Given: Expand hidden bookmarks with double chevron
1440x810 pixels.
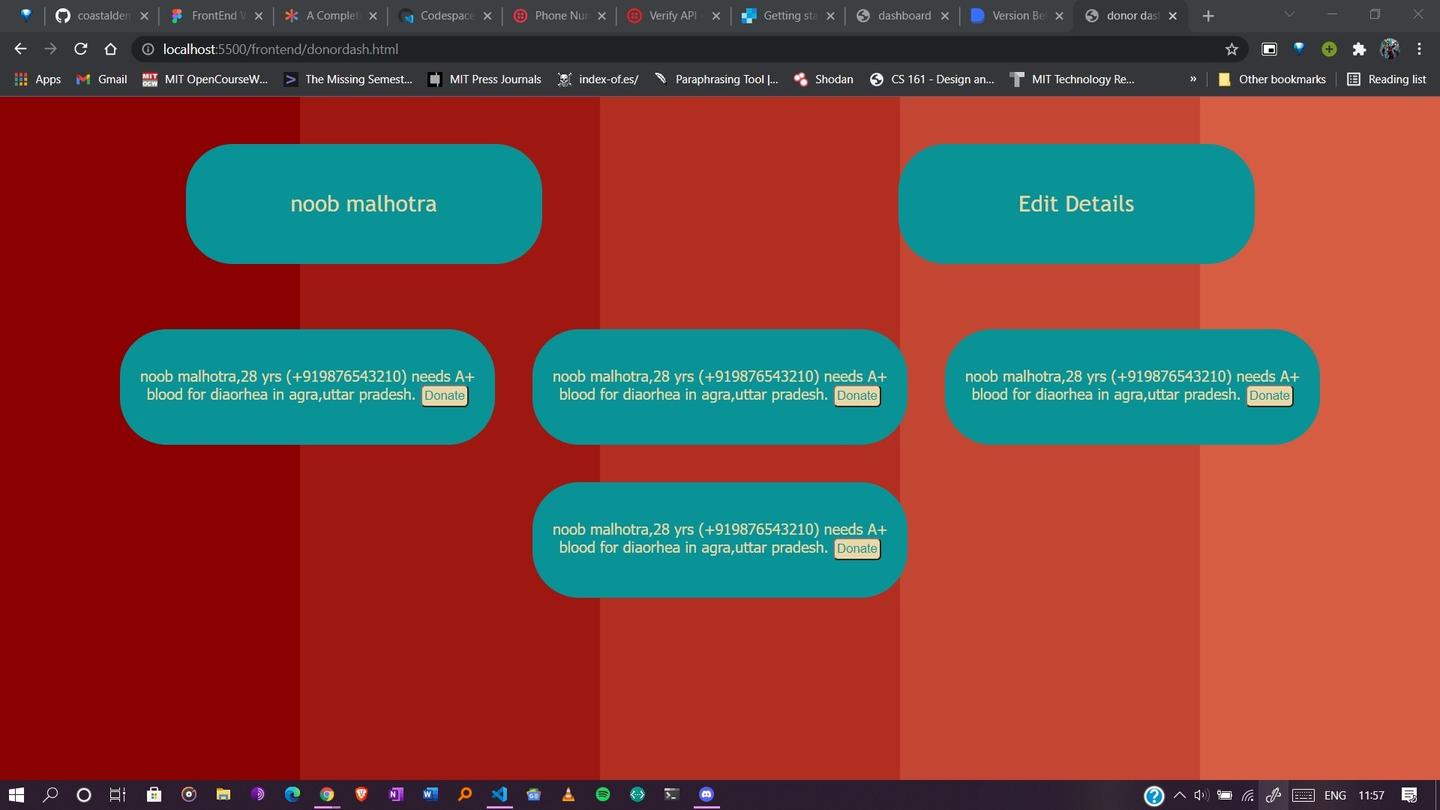Looking at the screenshot, I should click(1193, 79).
